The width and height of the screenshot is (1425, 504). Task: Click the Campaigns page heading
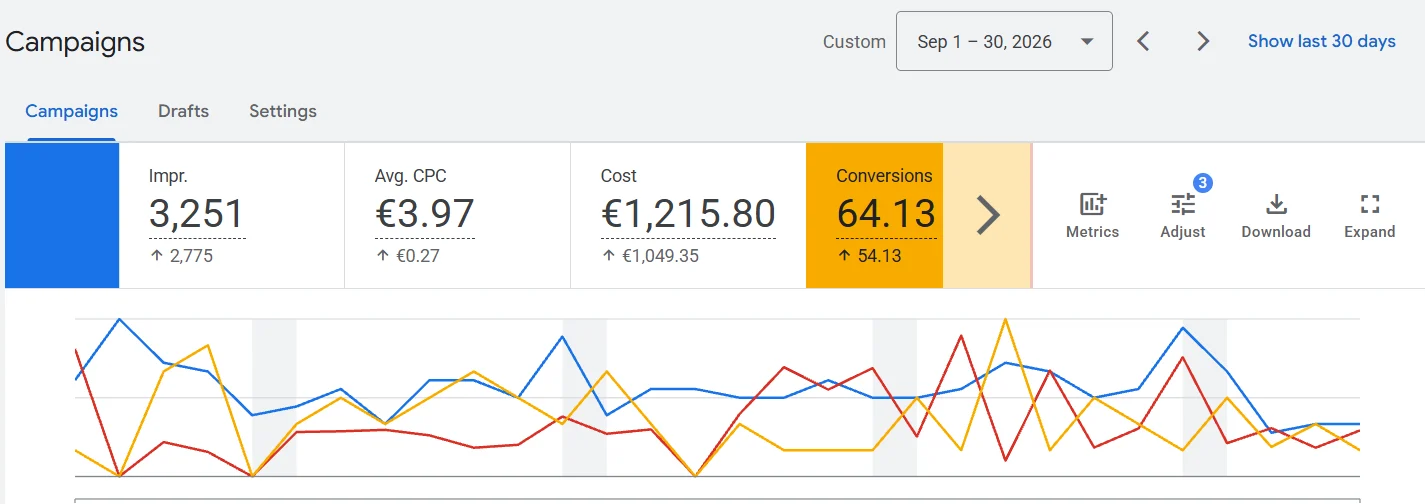(x=75, y=42)
